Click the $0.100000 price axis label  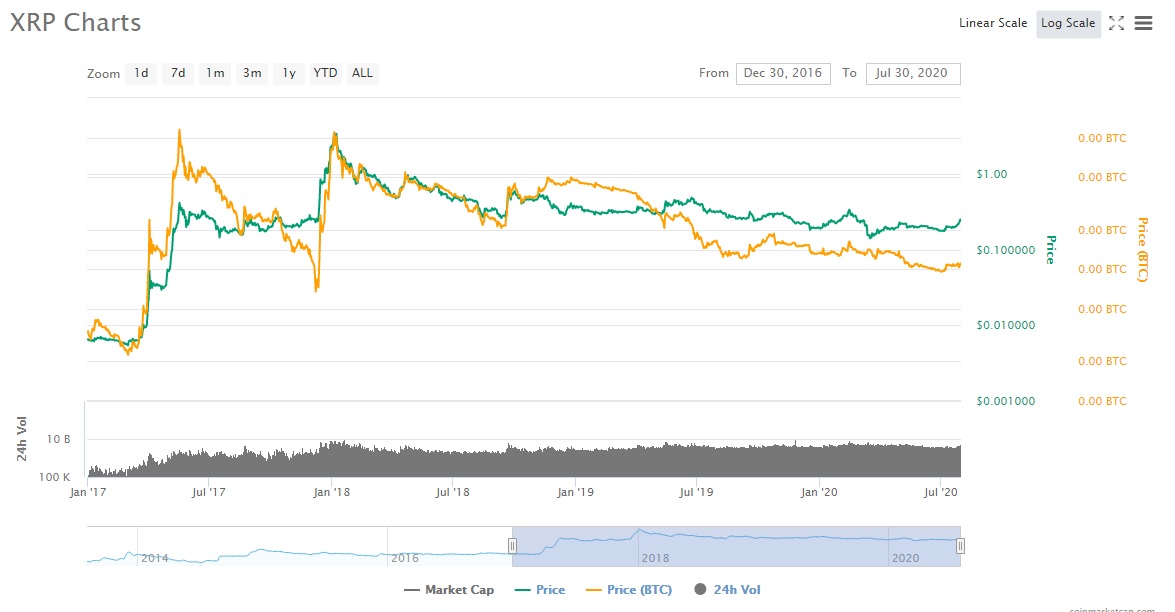[x=1006, y=250]
